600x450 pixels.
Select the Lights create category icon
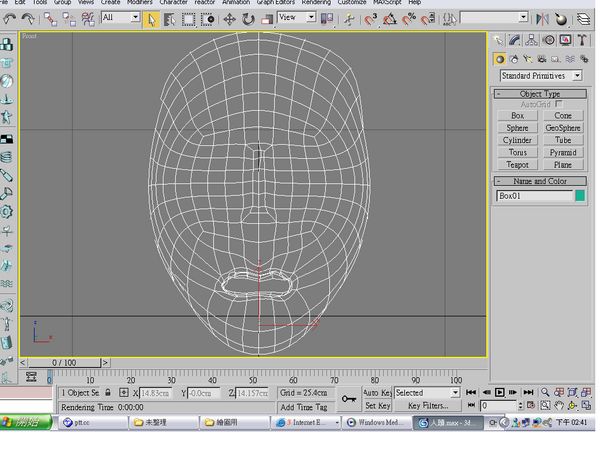[528, 59]
